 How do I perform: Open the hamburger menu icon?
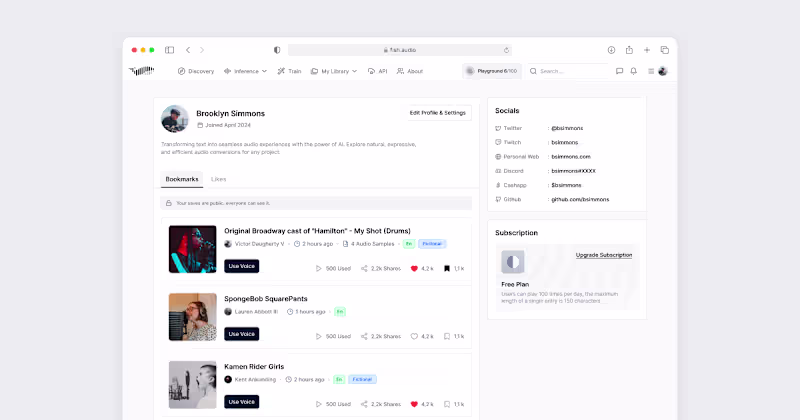pos(651,71)
